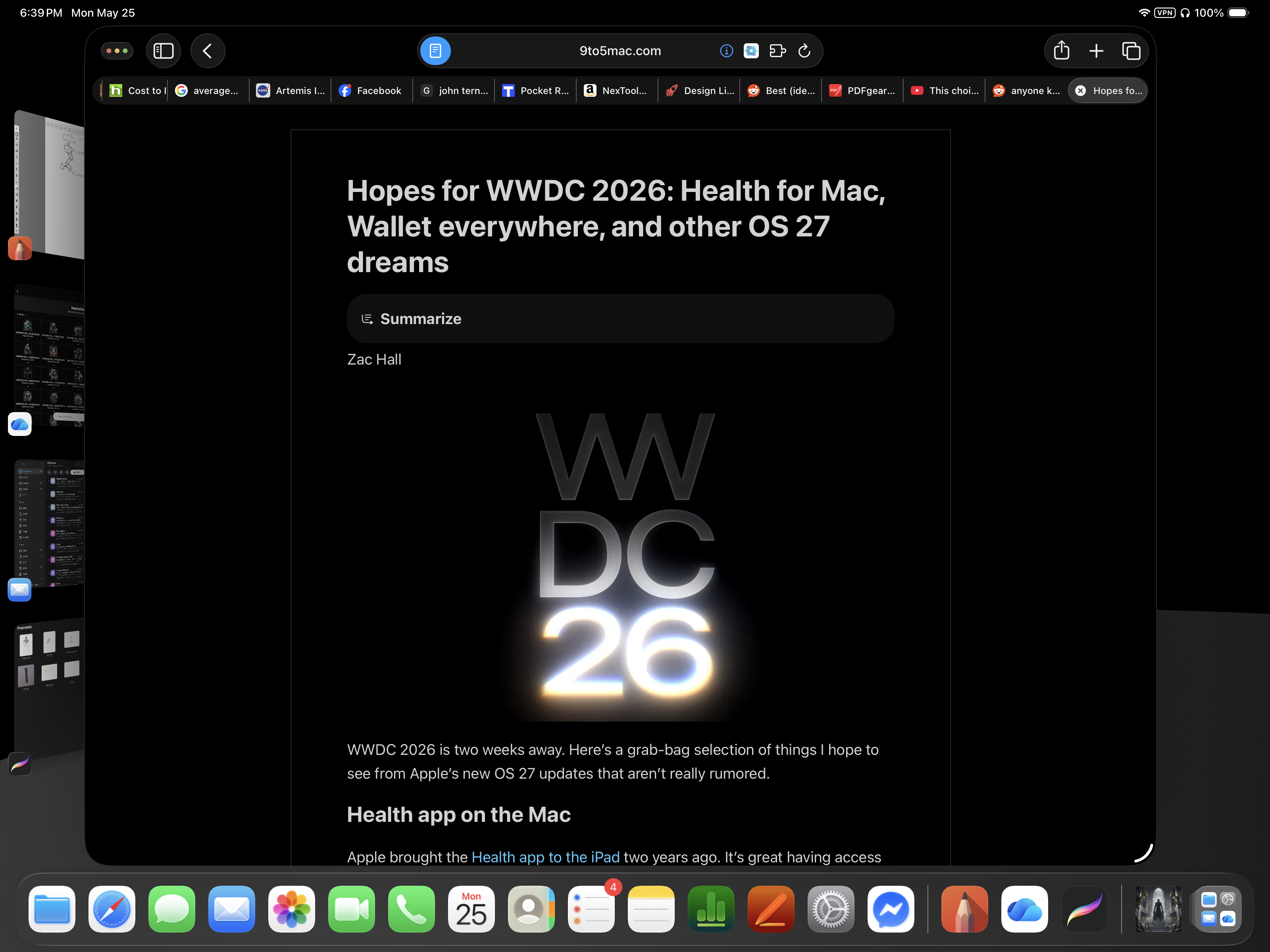Open Messages from the Dock
Viewport: 1270px width, 952px height.
tap(172, 910)
